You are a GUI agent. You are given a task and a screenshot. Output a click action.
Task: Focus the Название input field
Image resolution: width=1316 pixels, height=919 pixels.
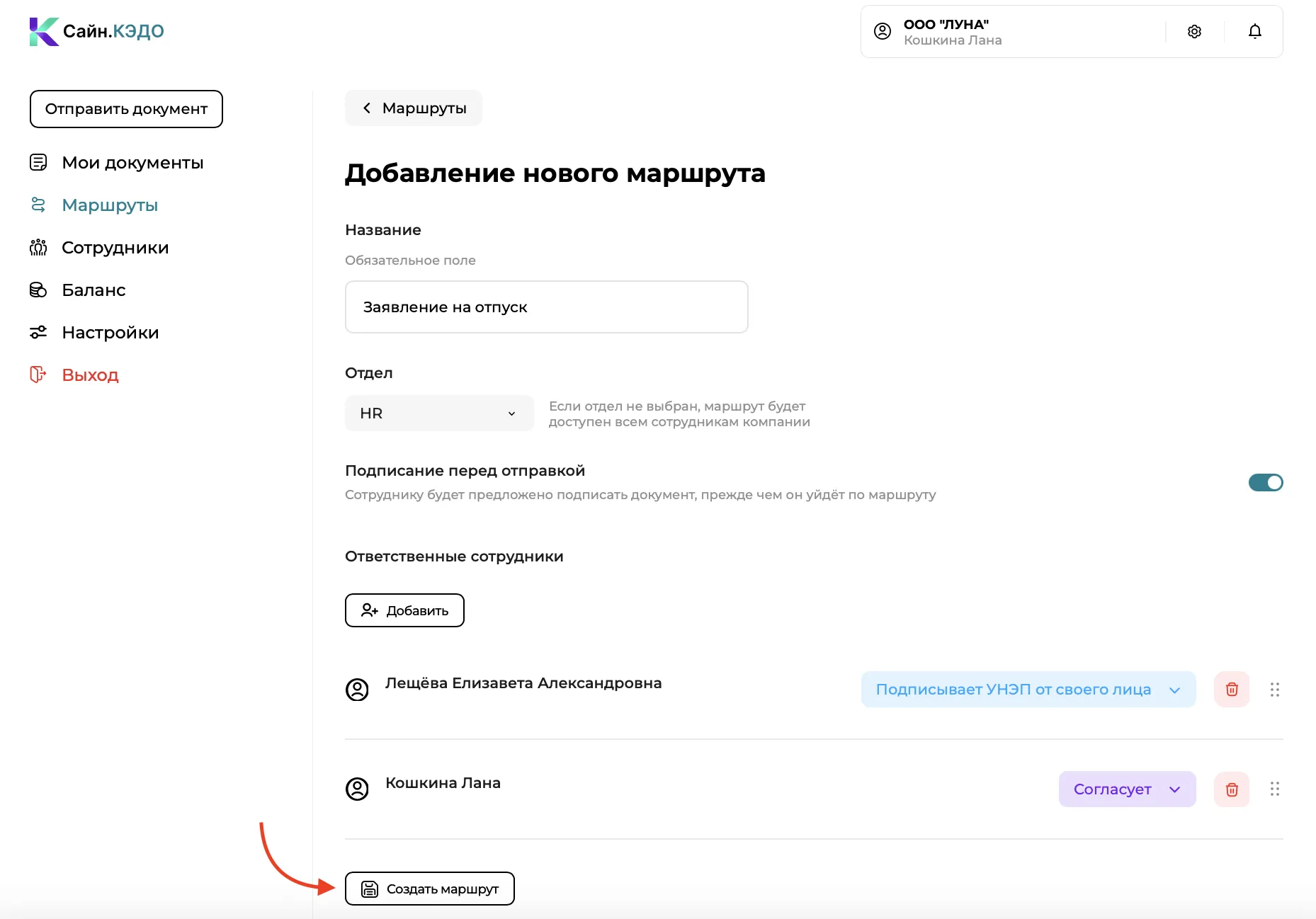[546, 307]
